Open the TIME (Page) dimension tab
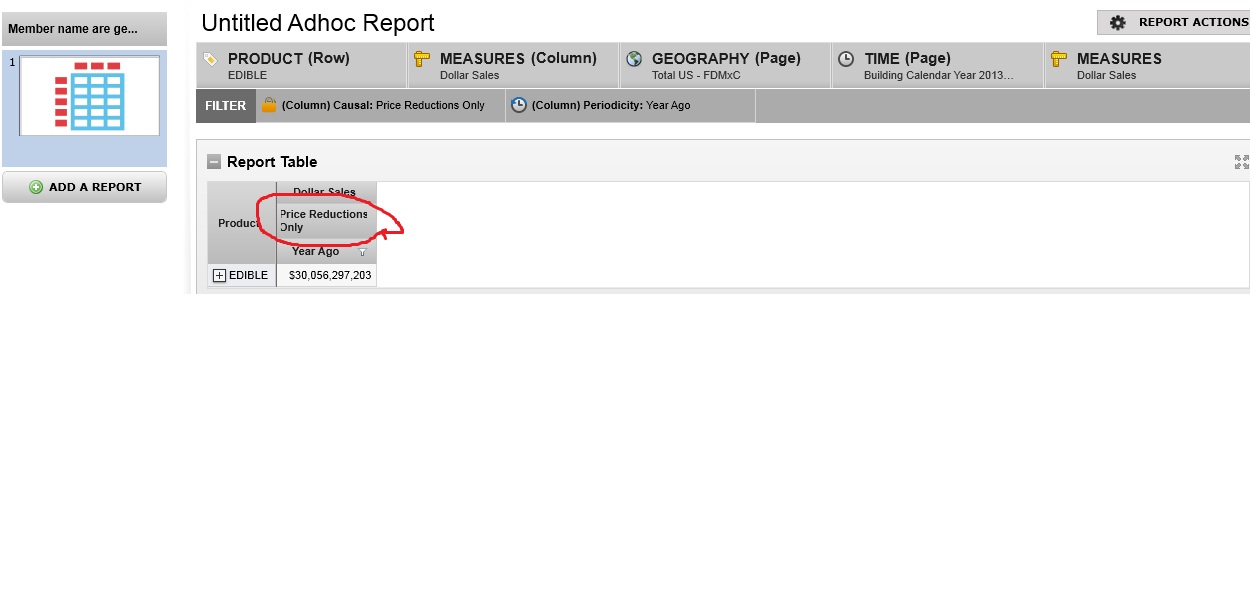Screen dimensions: 1250x614 (x=938, y=66)
